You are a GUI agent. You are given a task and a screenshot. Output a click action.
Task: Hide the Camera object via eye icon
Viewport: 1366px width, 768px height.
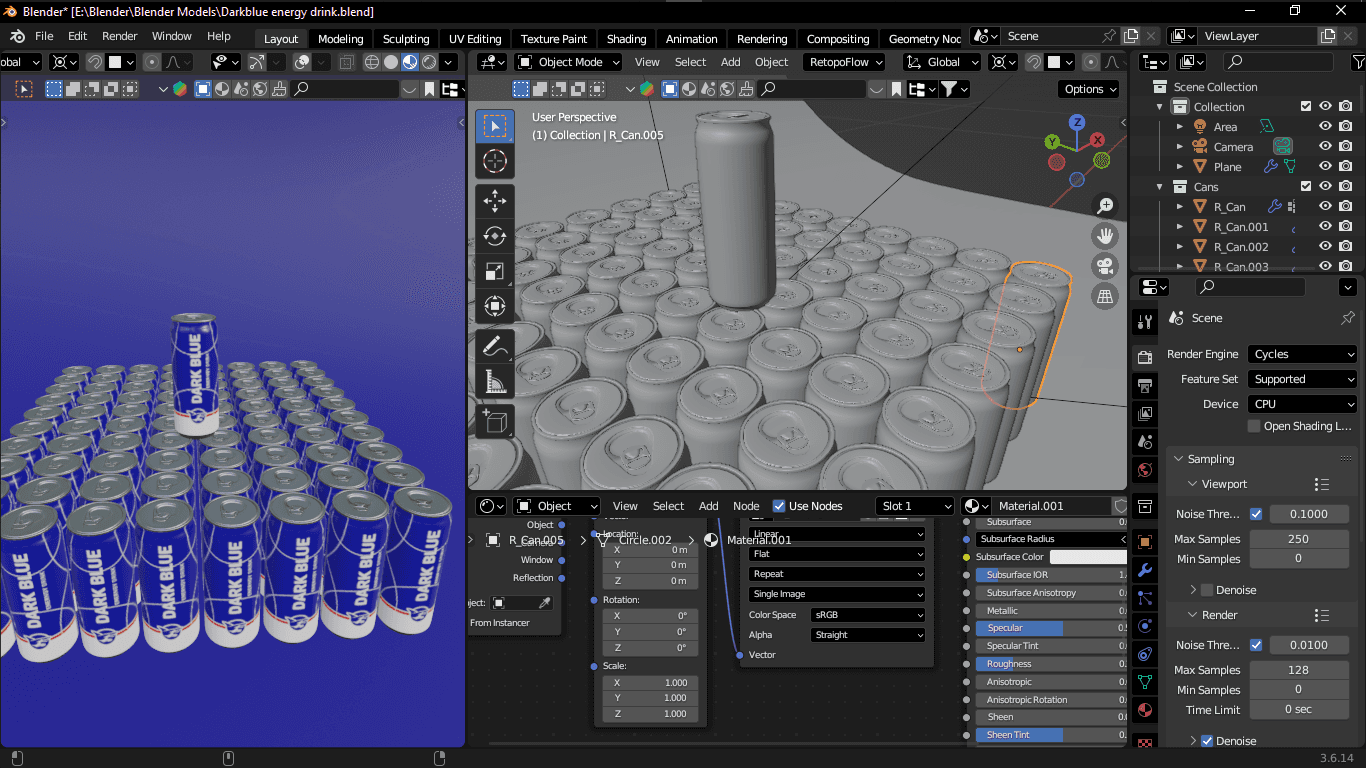tap(1325, 147)
